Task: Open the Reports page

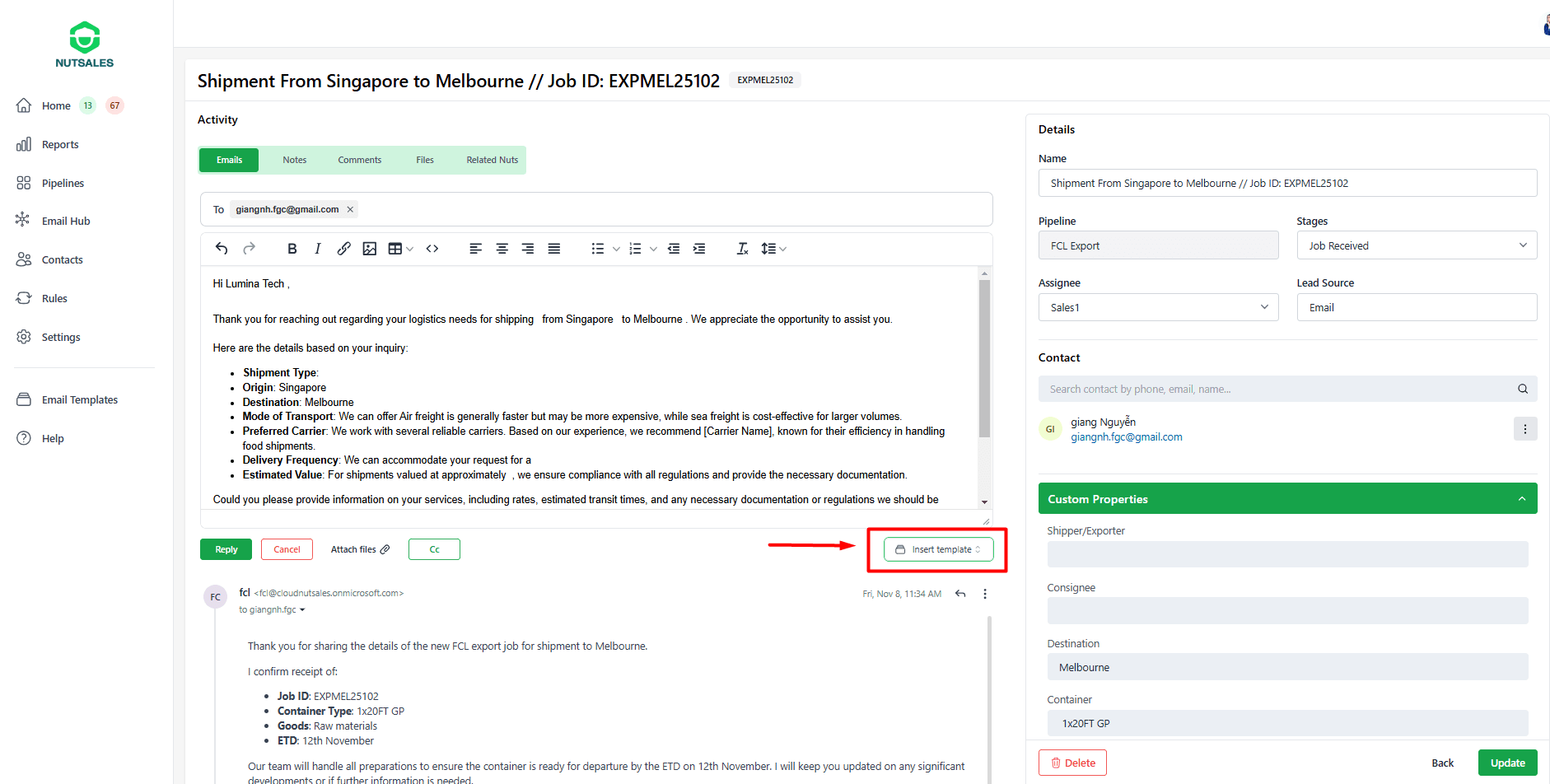Action: coord(60,144)
